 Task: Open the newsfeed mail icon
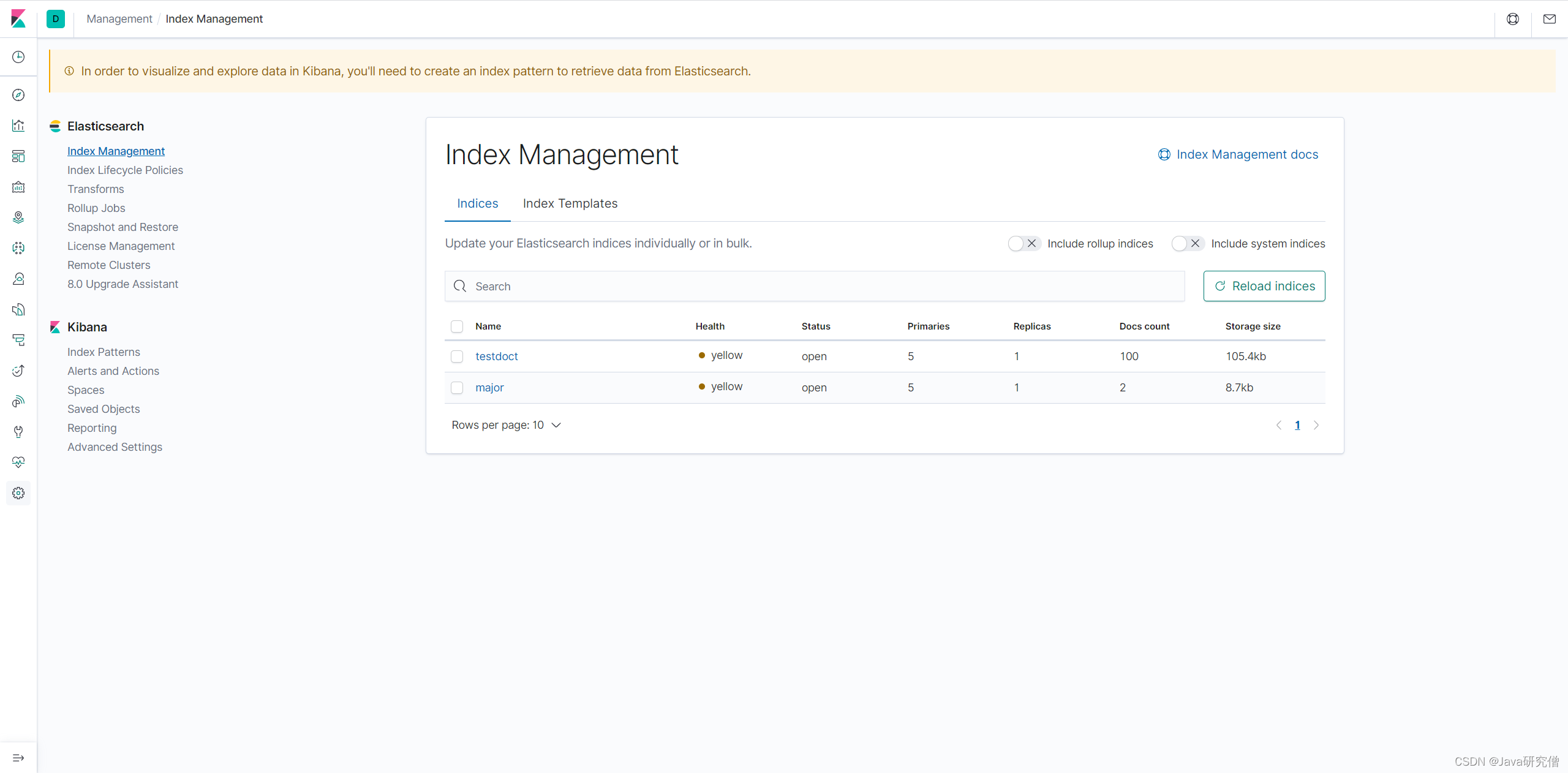(x=1550, y=19)
